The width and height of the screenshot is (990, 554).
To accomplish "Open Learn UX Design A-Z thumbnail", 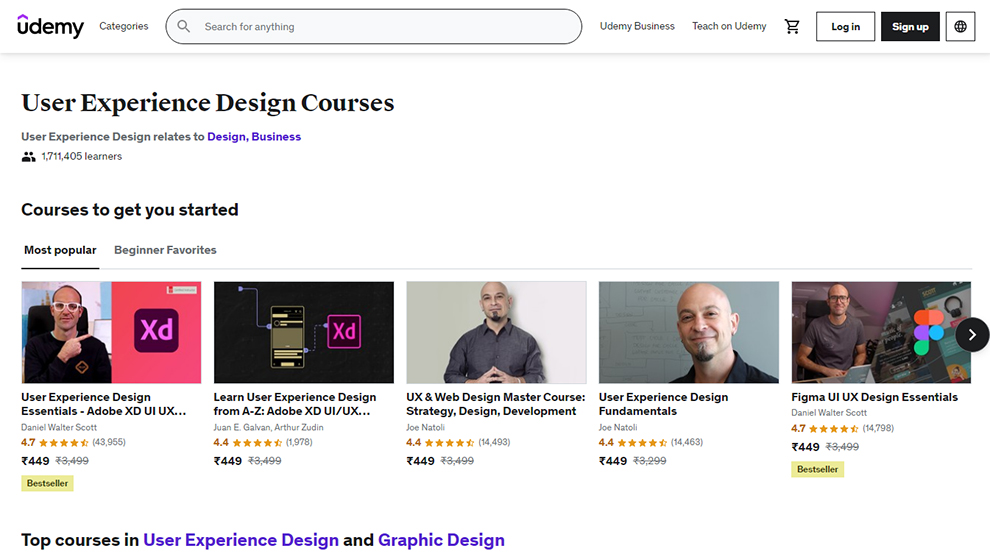I will tap(304, 332).
